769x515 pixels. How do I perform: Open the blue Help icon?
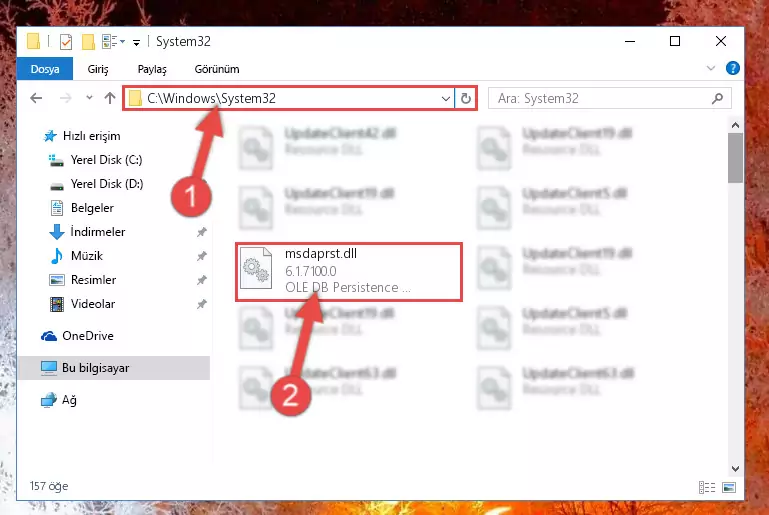733,68
